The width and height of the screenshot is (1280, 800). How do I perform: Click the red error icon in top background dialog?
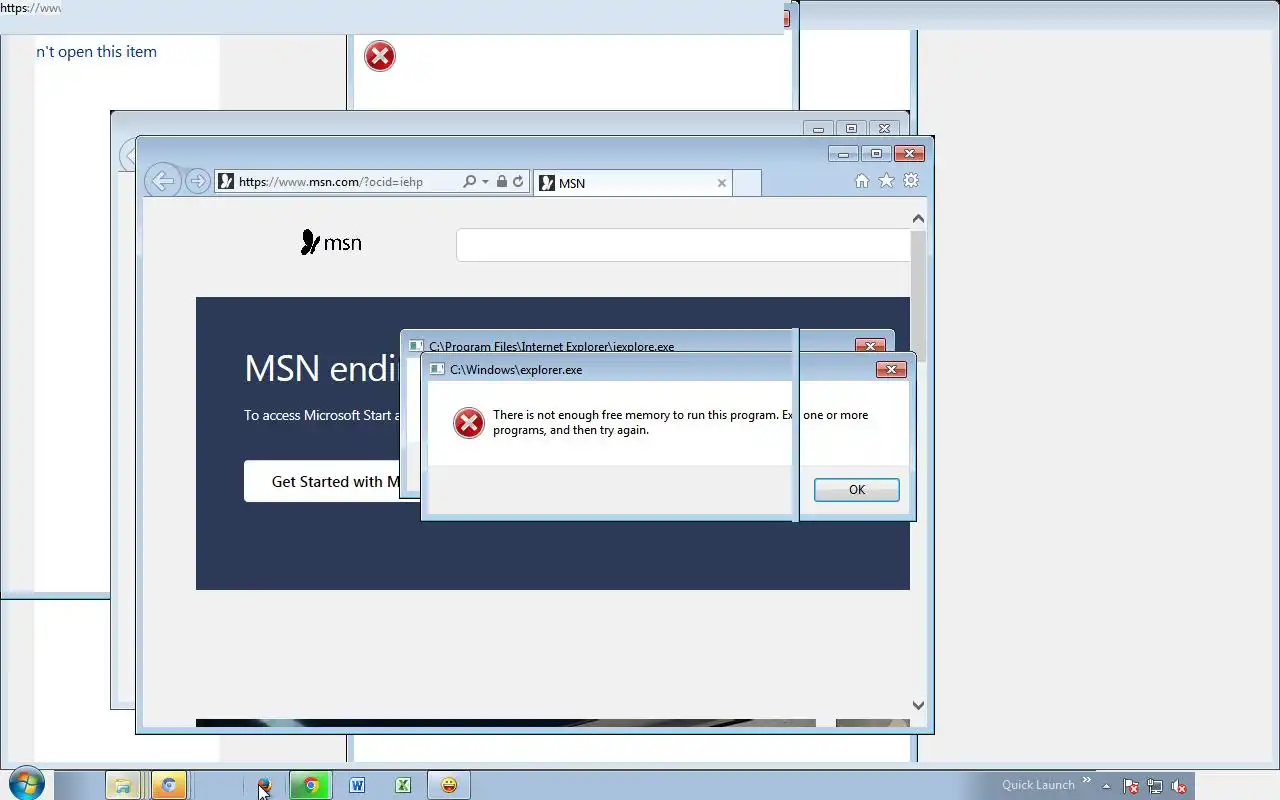pos(380,56)
